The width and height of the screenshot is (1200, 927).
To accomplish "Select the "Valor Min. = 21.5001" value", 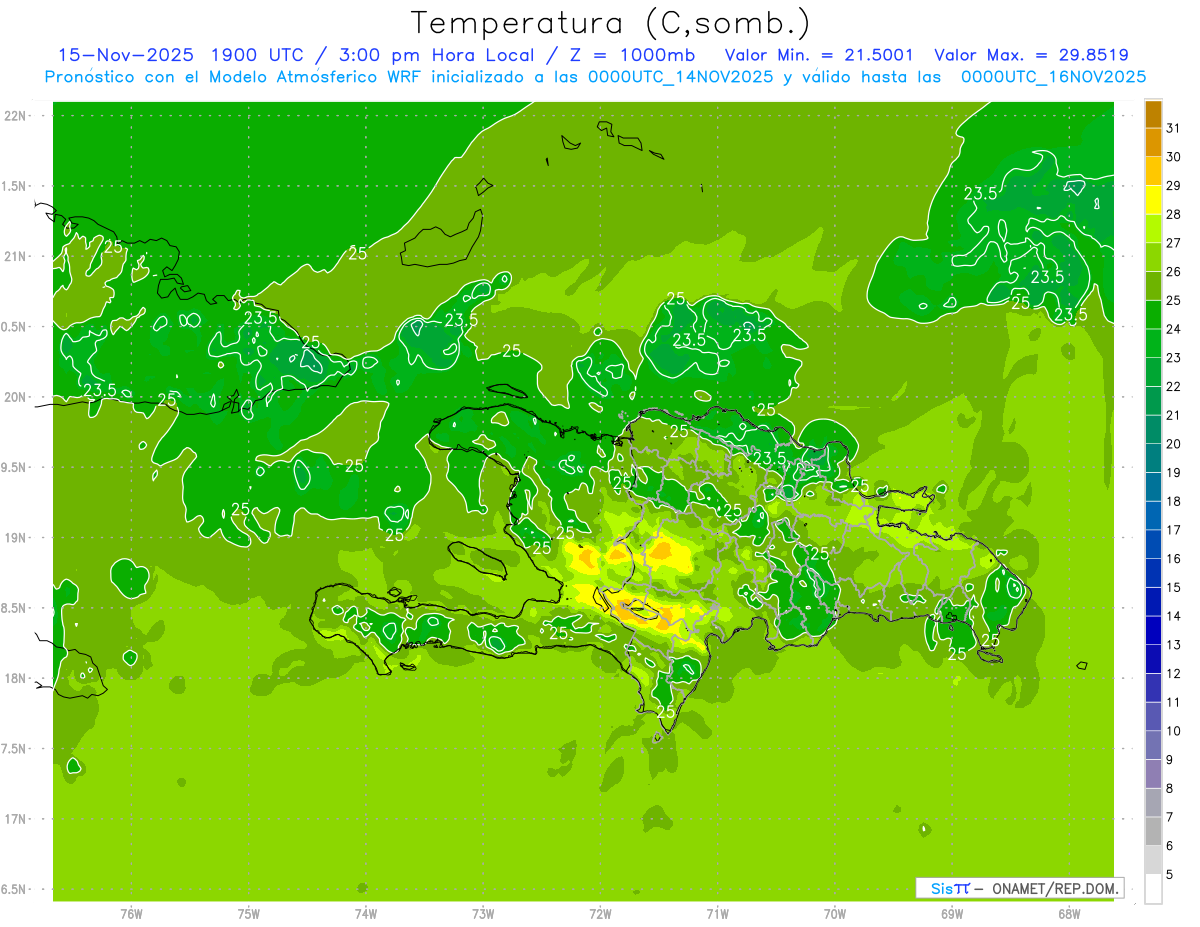I will point(818,55).
